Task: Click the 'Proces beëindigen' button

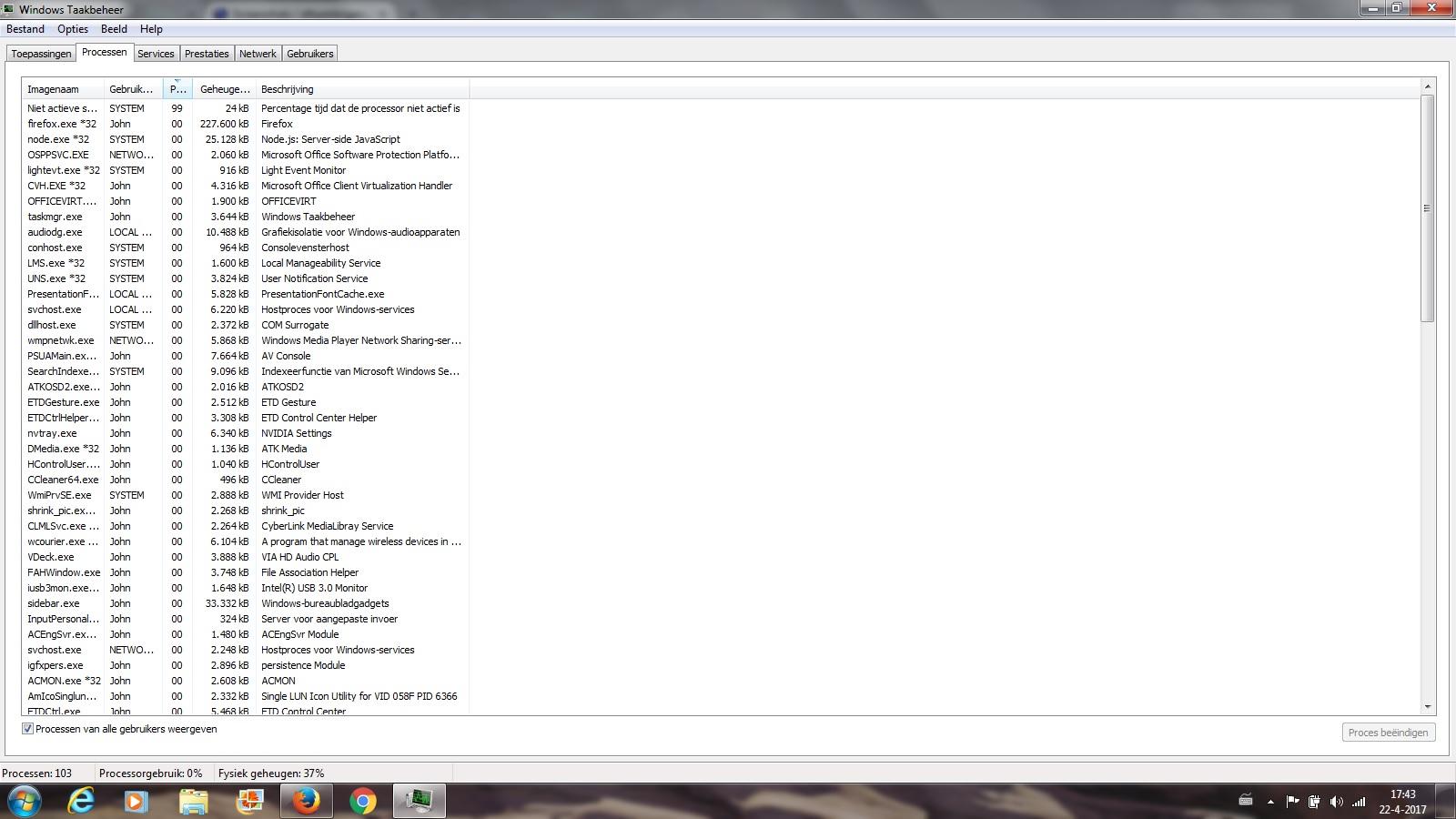Action: (1388, 733)
